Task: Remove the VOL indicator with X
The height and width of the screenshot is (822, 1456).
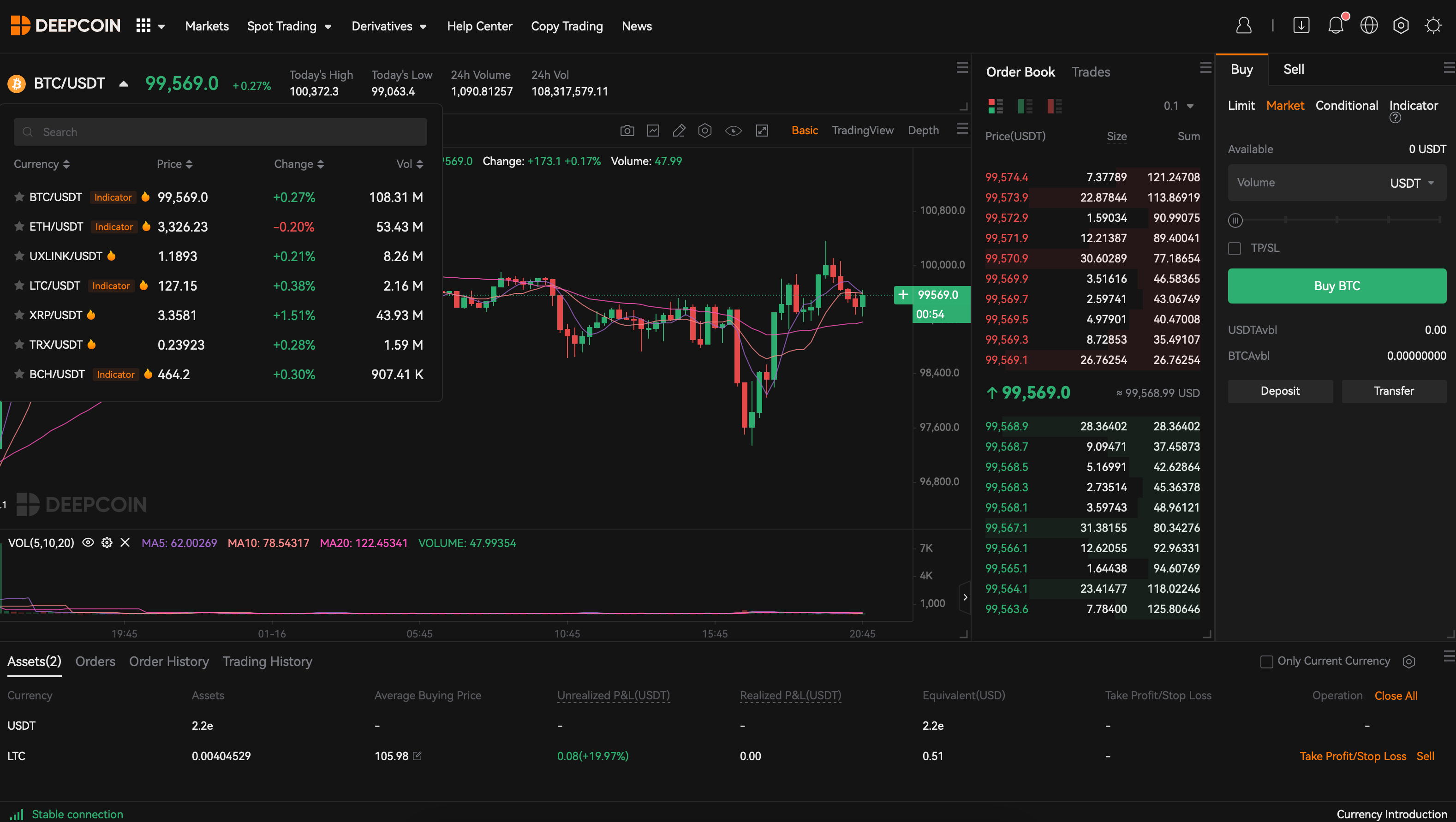Action: pos(125,543)
